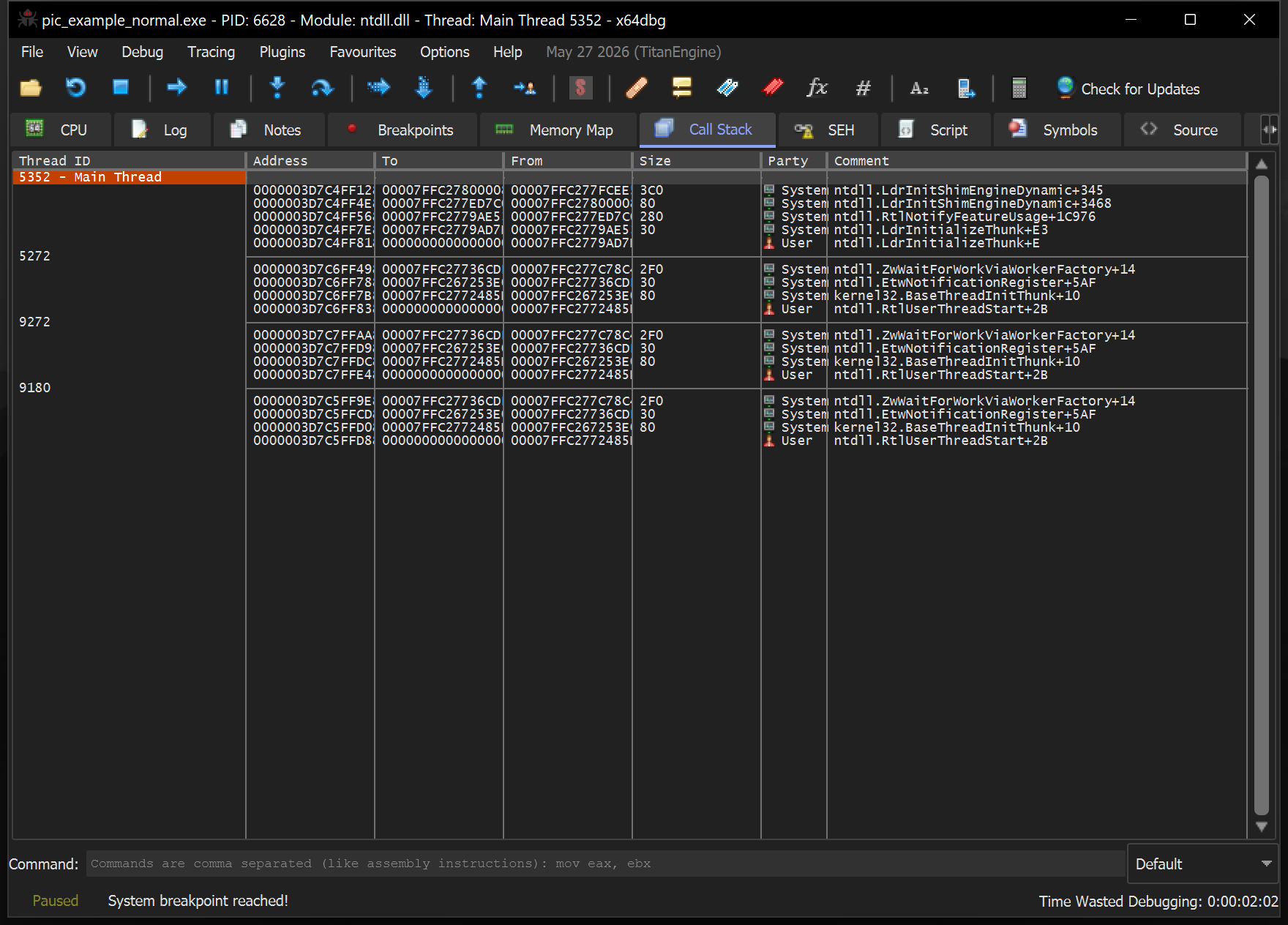Select thread ID 9180

pos(34,388)
